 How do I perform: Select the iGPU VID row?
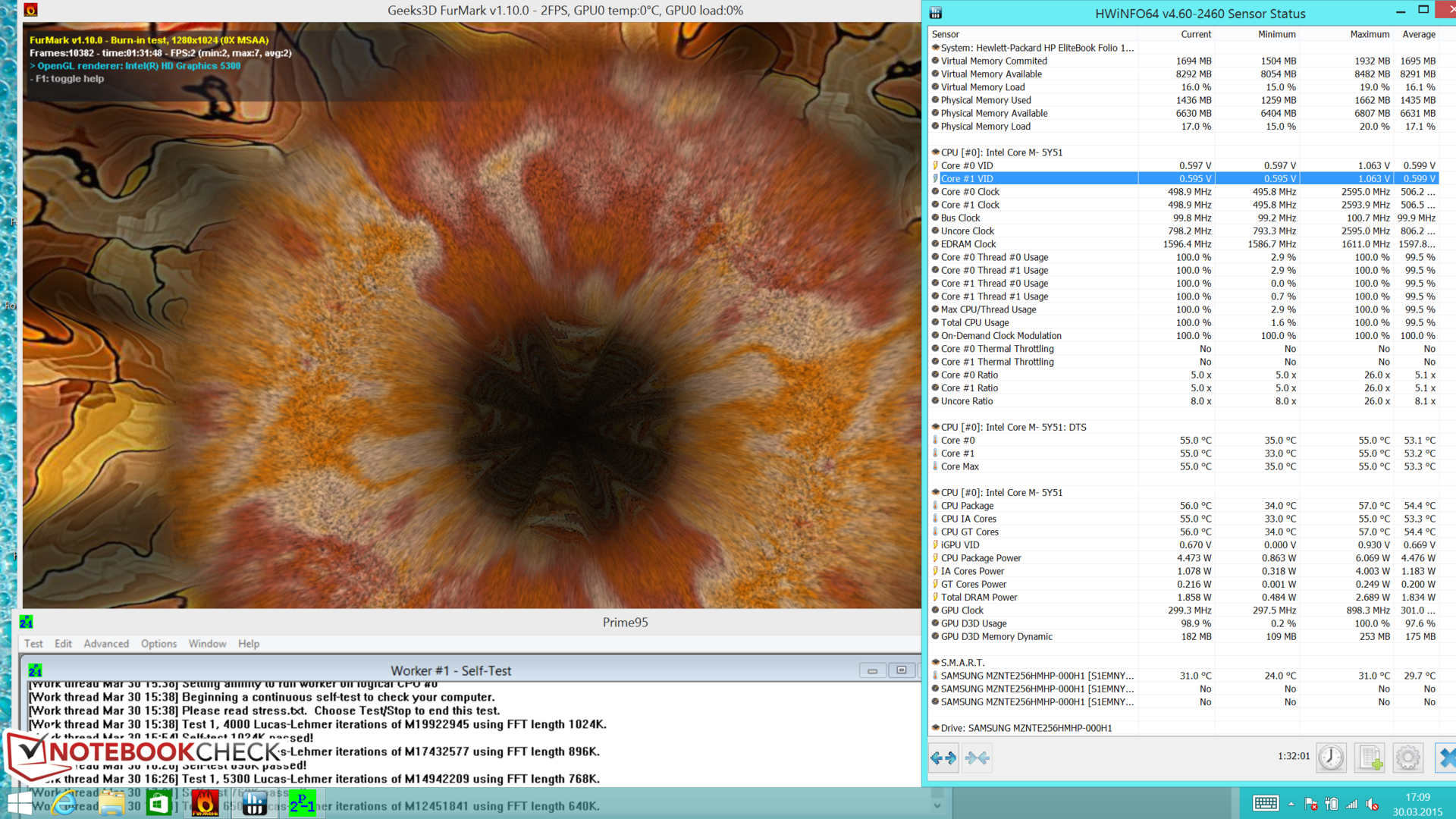coord(1184,544)
